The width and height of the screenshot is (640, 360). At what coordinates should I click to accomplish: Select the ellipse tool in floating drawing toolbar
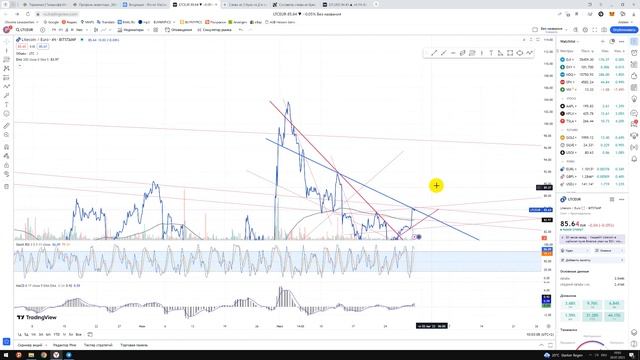[520, 53]
